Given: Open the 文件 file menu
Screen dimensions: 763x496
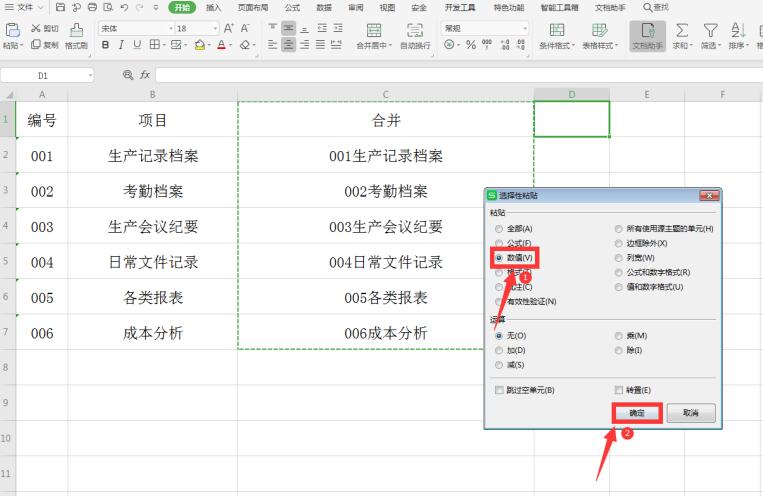Looking at the screenshot, I should tap(25, 7).
